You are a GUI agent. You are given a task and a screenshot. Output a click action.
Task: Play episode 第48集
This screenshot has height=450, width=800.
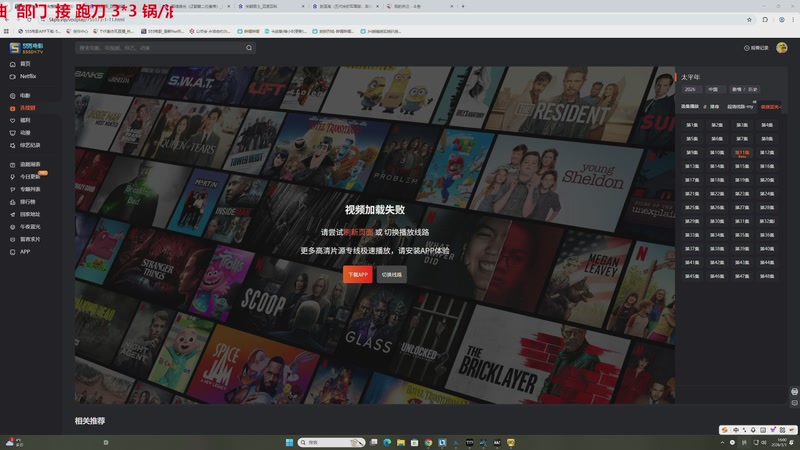coord(767,277)
